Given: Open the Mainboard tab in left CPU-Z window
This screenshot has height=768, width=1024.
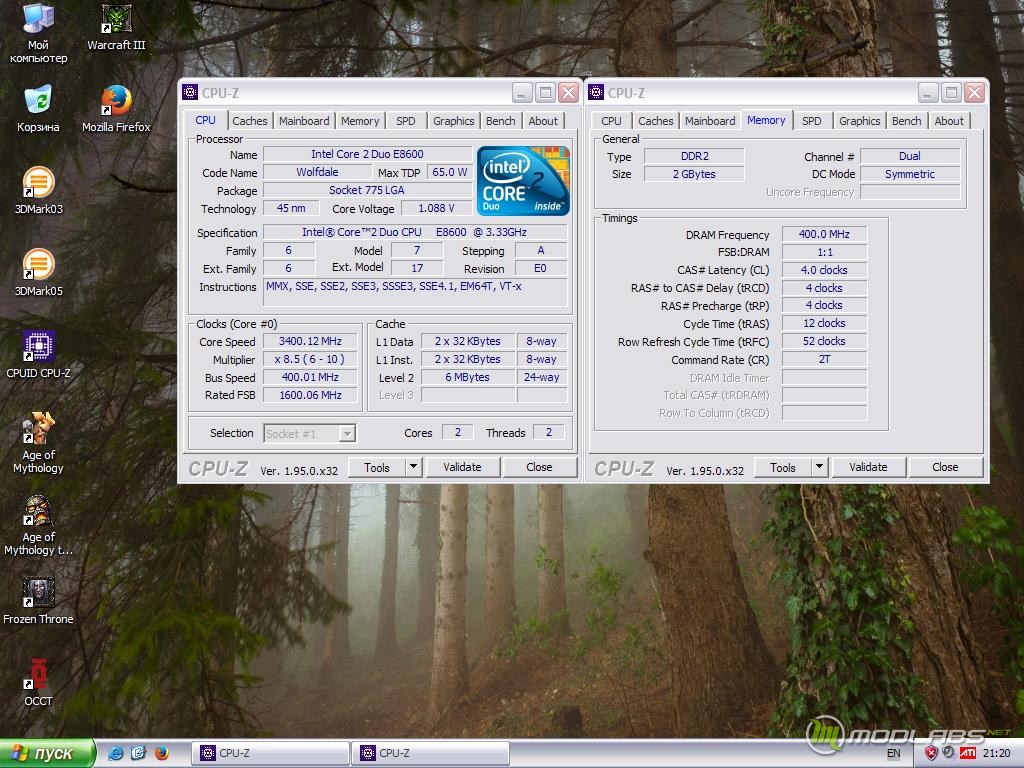Looking at the screenshot, I should point(304,121).
